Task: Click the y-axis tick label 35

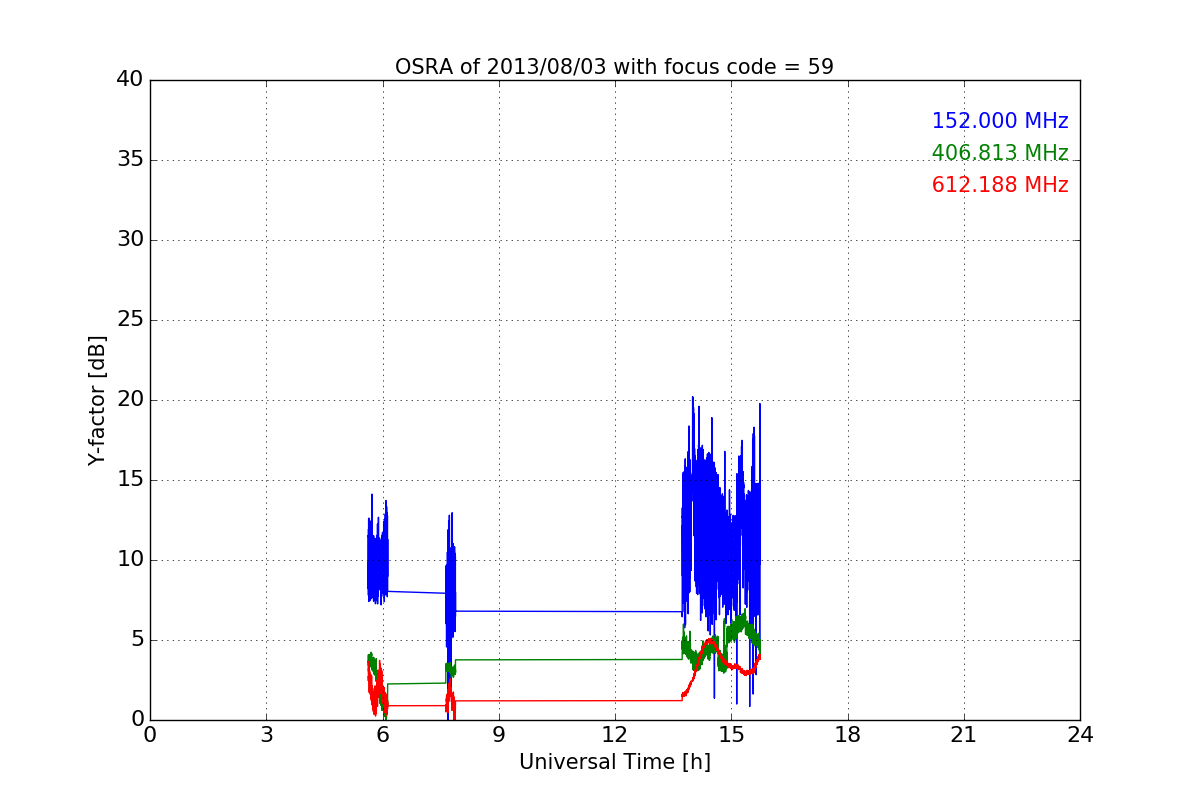Action: [130, 160]
